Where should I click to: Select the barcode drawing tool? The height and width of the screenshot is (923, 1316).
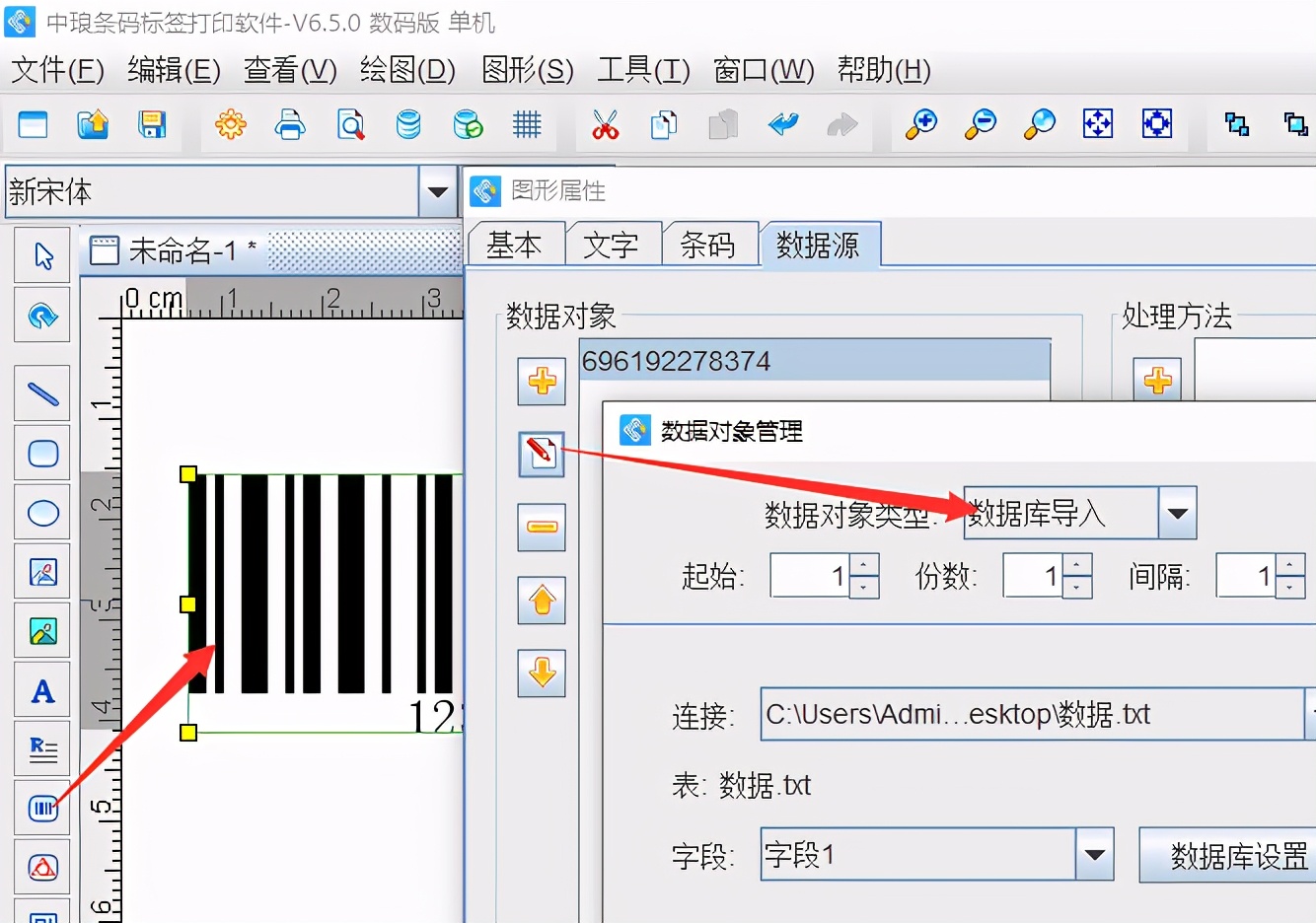click(x=42, y=809)
